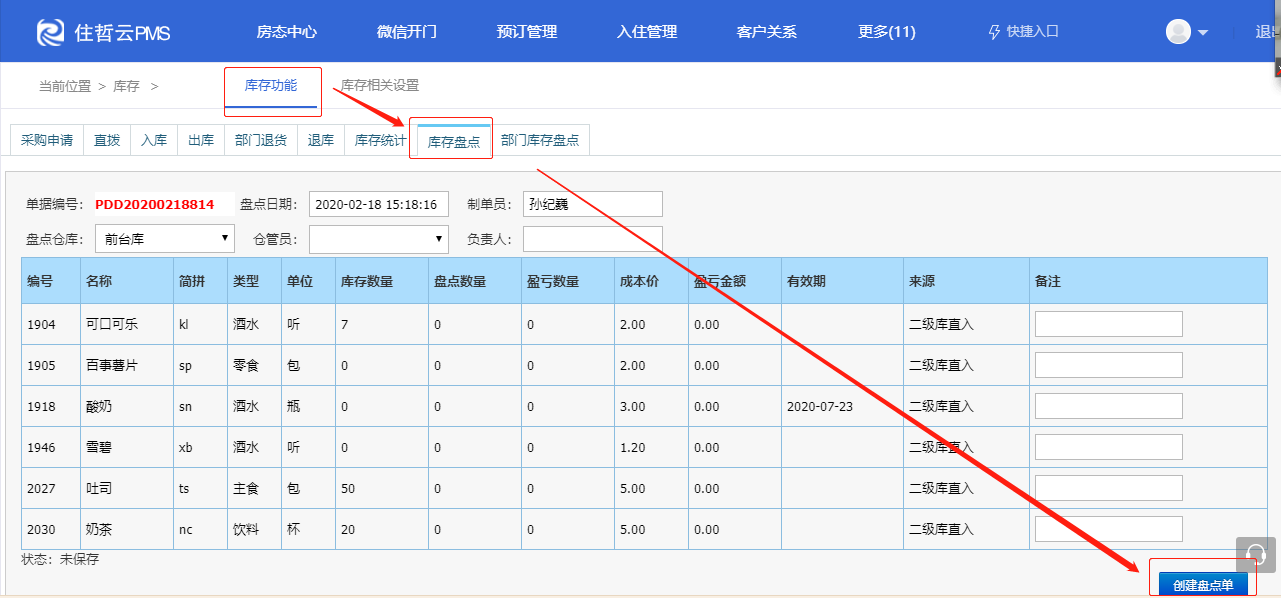This screenshot has height=598, width=1281.
Task: Open the 出库 tab
Action: [201, 140]
